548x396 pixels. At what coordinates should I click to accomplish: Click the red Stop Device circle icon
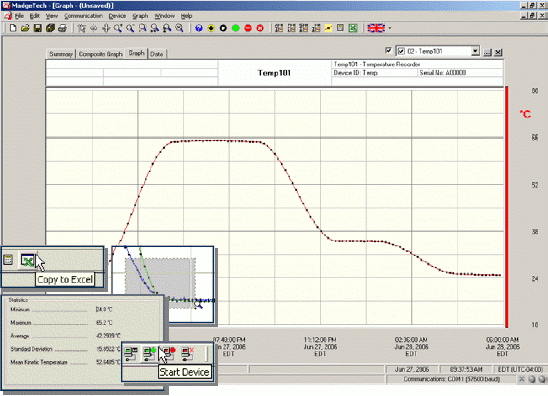pyautogui.click(x=248, y=28)
